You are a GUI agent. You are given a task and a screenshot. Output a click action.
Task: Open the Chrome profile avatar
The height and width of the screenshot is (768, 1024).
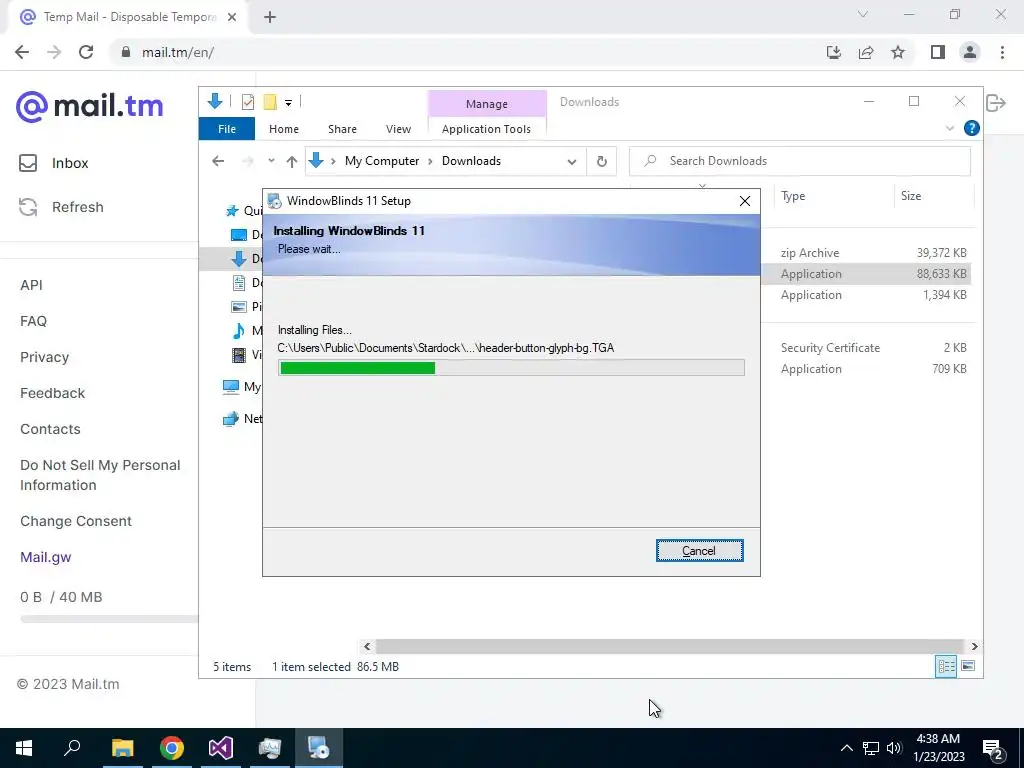970,52
